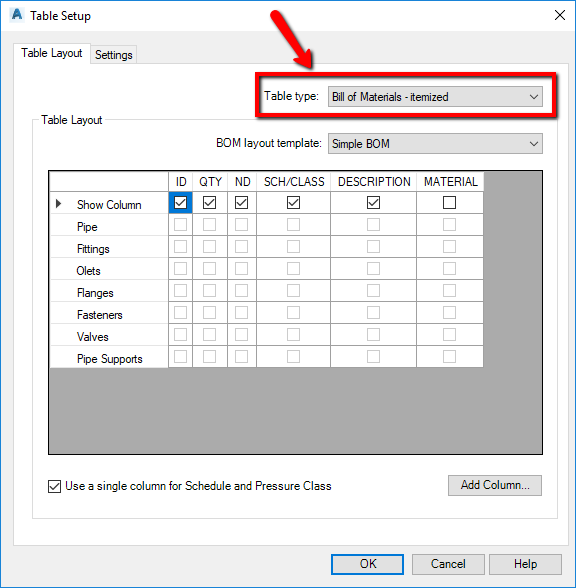Open Help for Table Setup
Screen dimensions: 576x588
point(525,564)
